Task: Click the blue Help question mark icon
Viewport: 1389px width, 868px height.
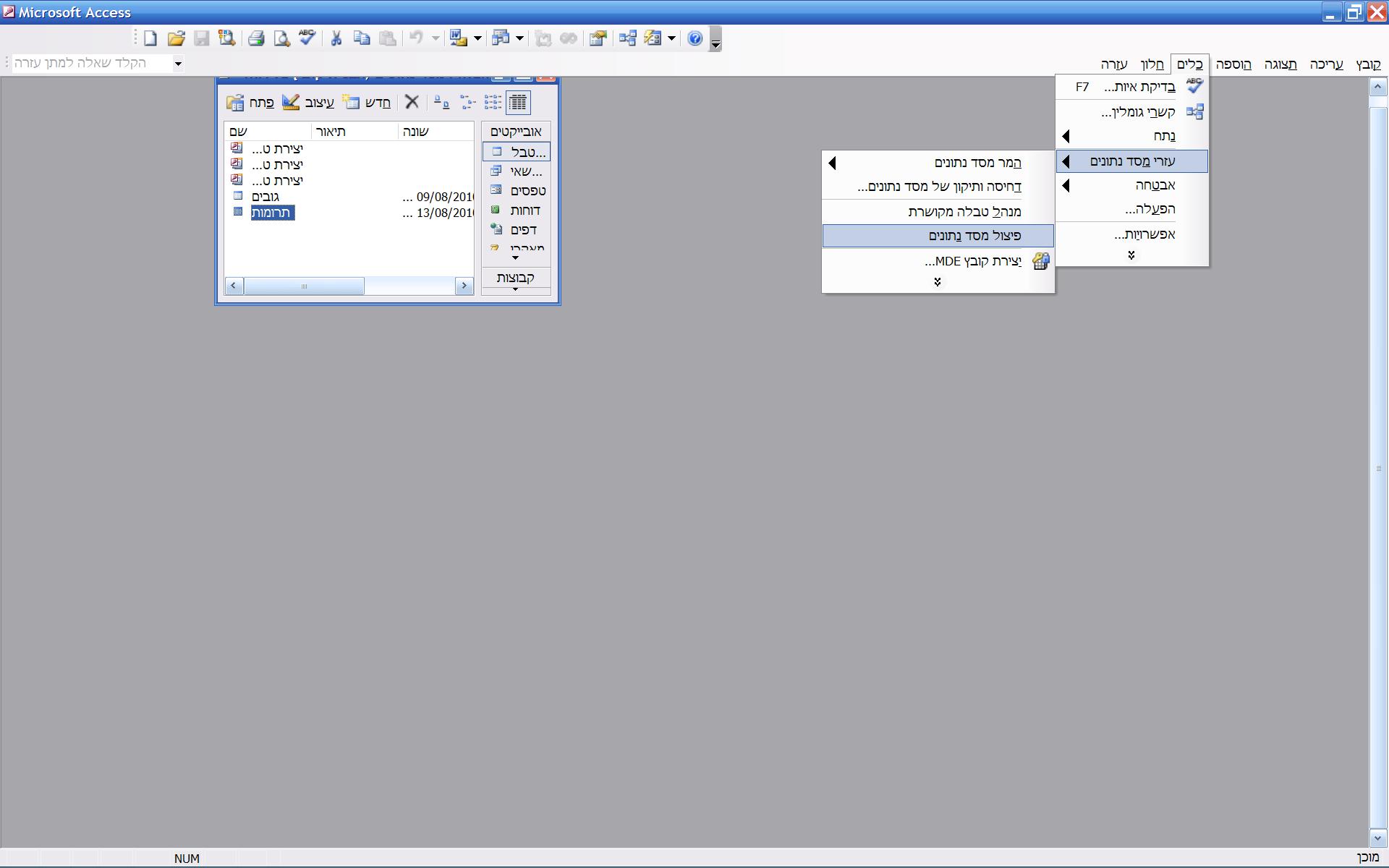Action: pyautogui.click(x=694, y=38)
